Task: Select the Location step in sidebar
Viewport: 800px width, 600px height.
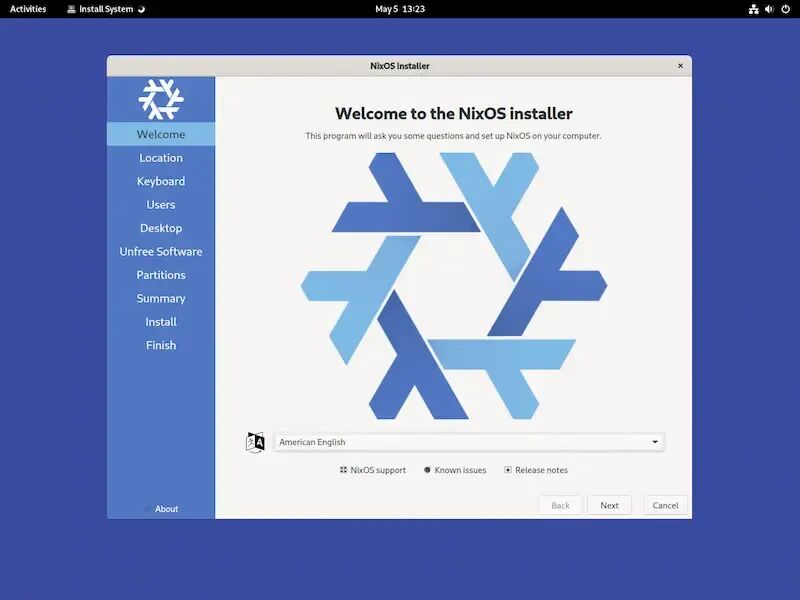Action: (161, 158)
